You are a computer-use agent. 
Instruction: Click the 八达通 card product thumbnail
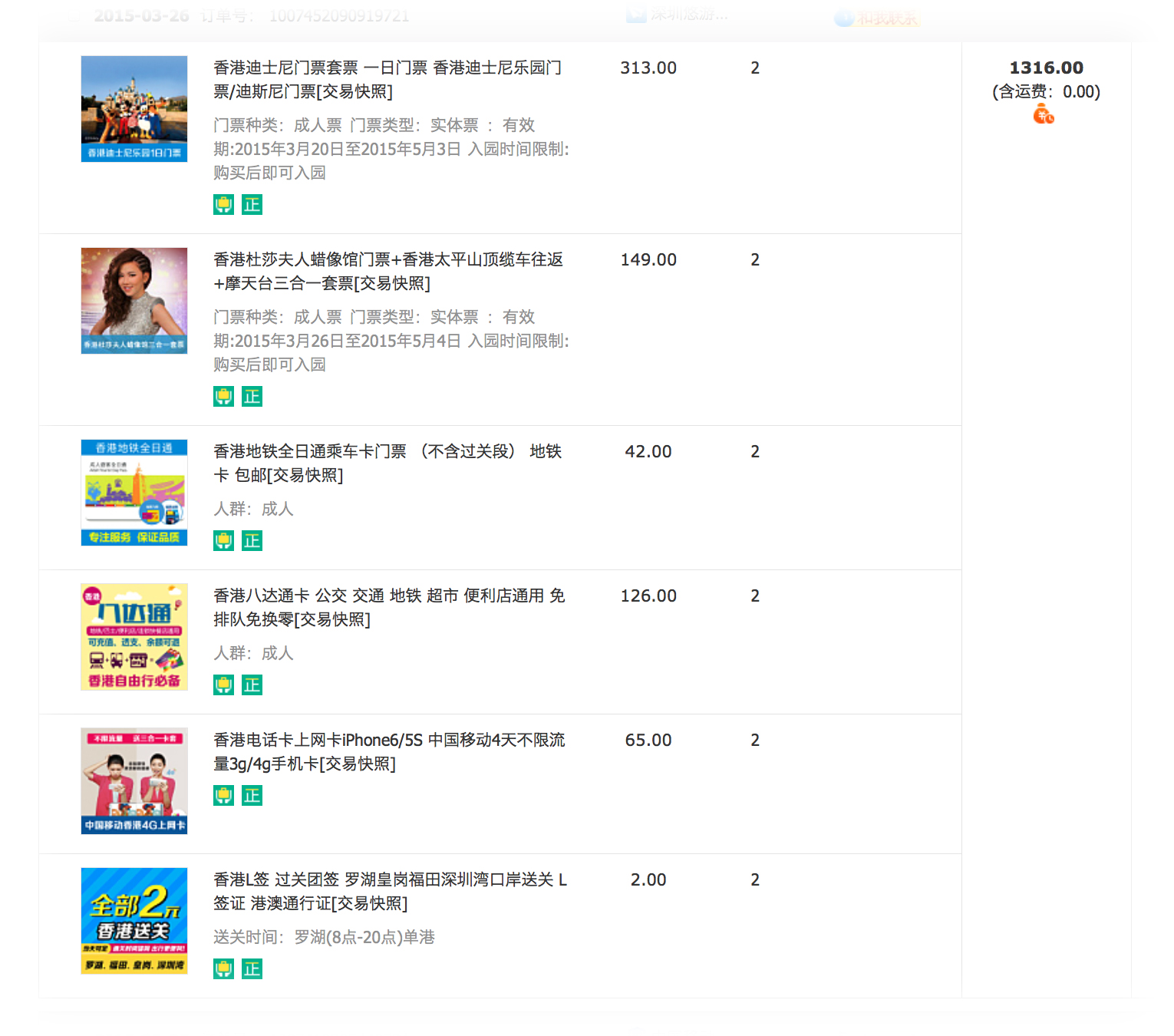134,637
